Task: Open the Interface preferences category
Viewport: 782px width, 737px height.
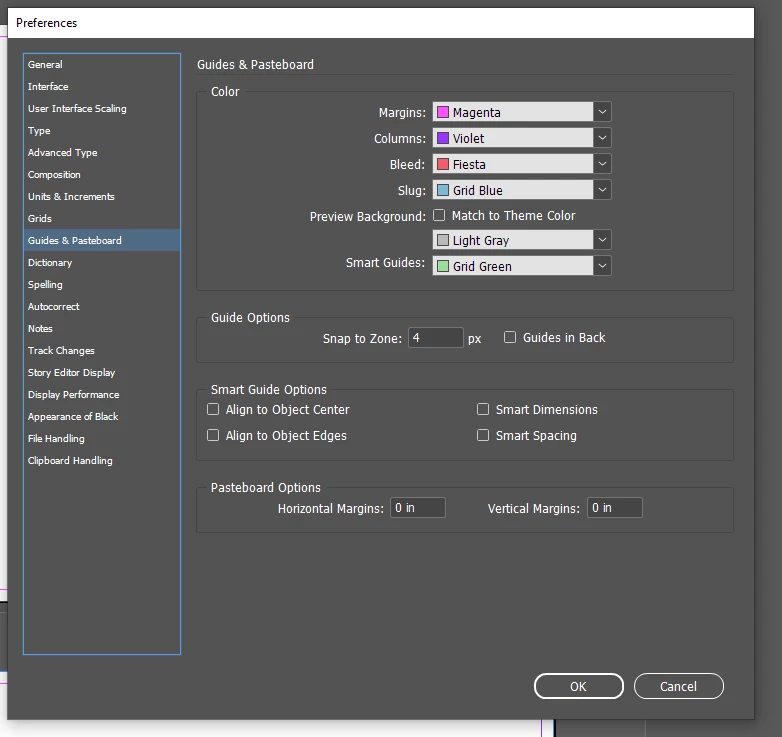Action: [102, 86]
